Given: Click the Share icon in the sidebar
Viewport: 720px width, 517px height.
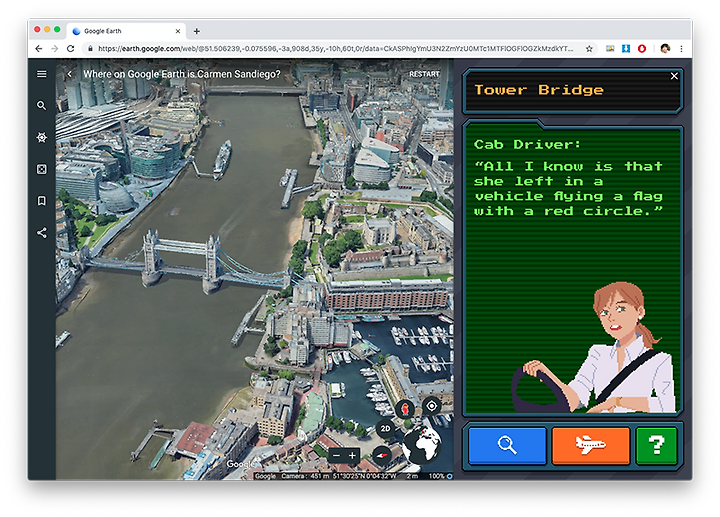Looking at the screenshot, I should [x=41, y=233].
